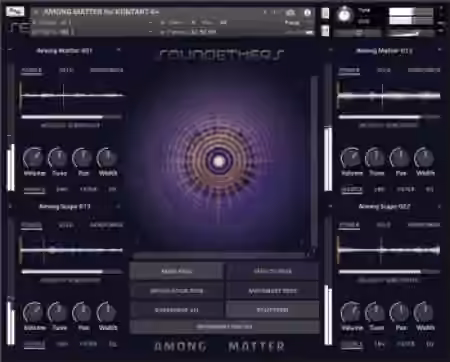The image size is (450, 362).
Task: Click the wide bottom button above Among Matter logo
Action: (224, 327)
